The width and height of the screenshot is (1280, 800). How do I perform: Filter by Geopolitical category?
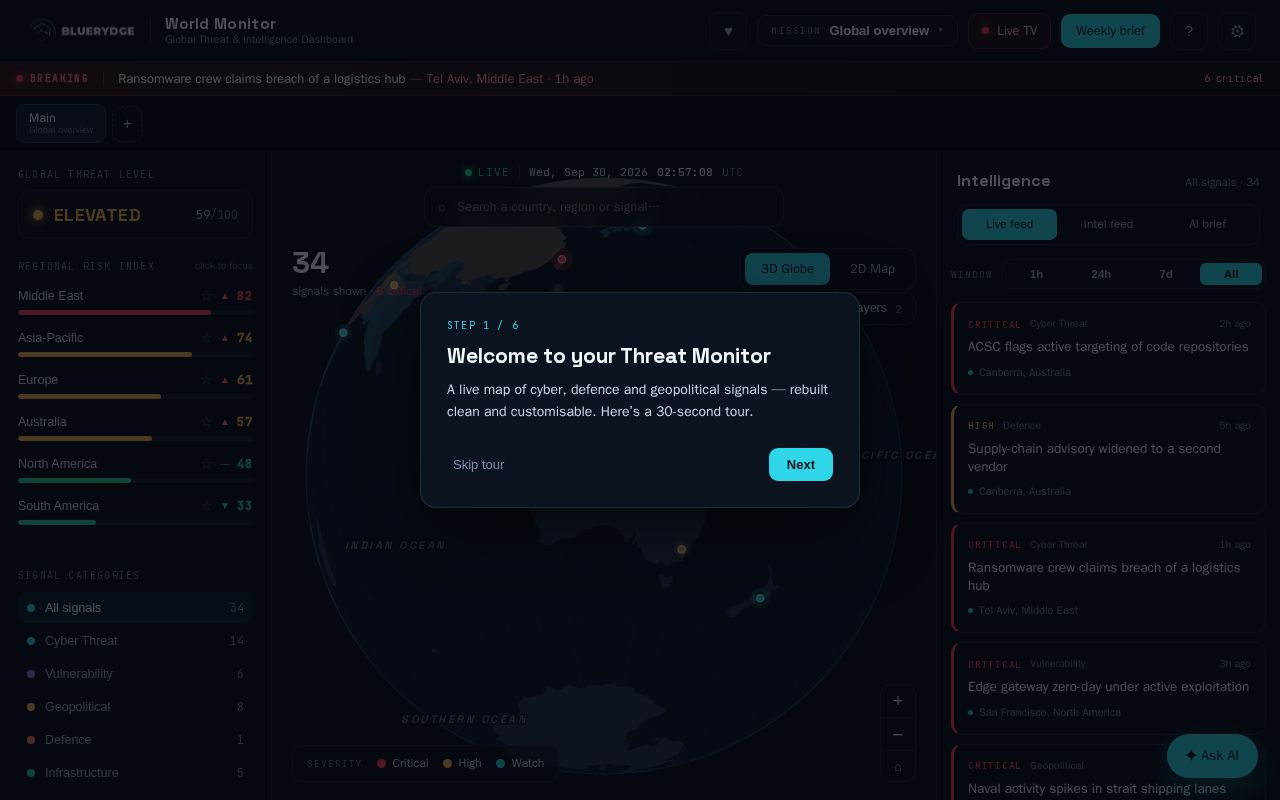click(135, 707)
